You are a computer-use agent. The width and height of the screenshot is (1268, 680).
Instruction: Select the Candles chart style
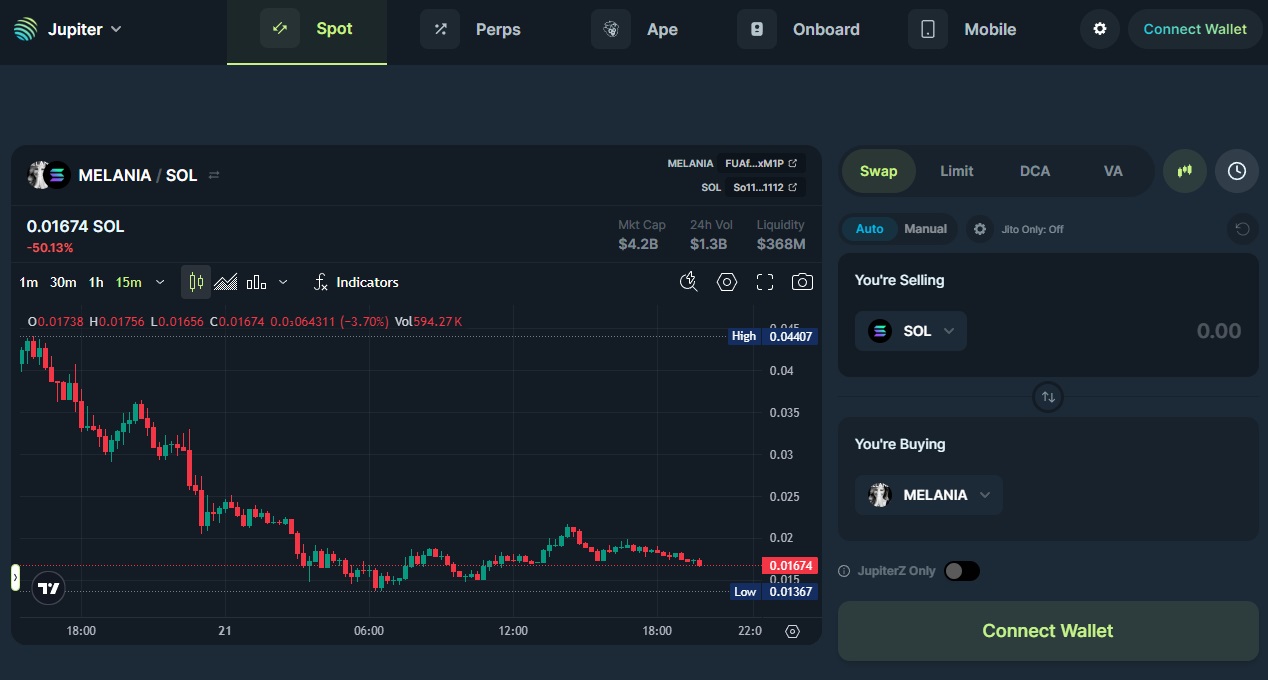[x=196, y=282]
